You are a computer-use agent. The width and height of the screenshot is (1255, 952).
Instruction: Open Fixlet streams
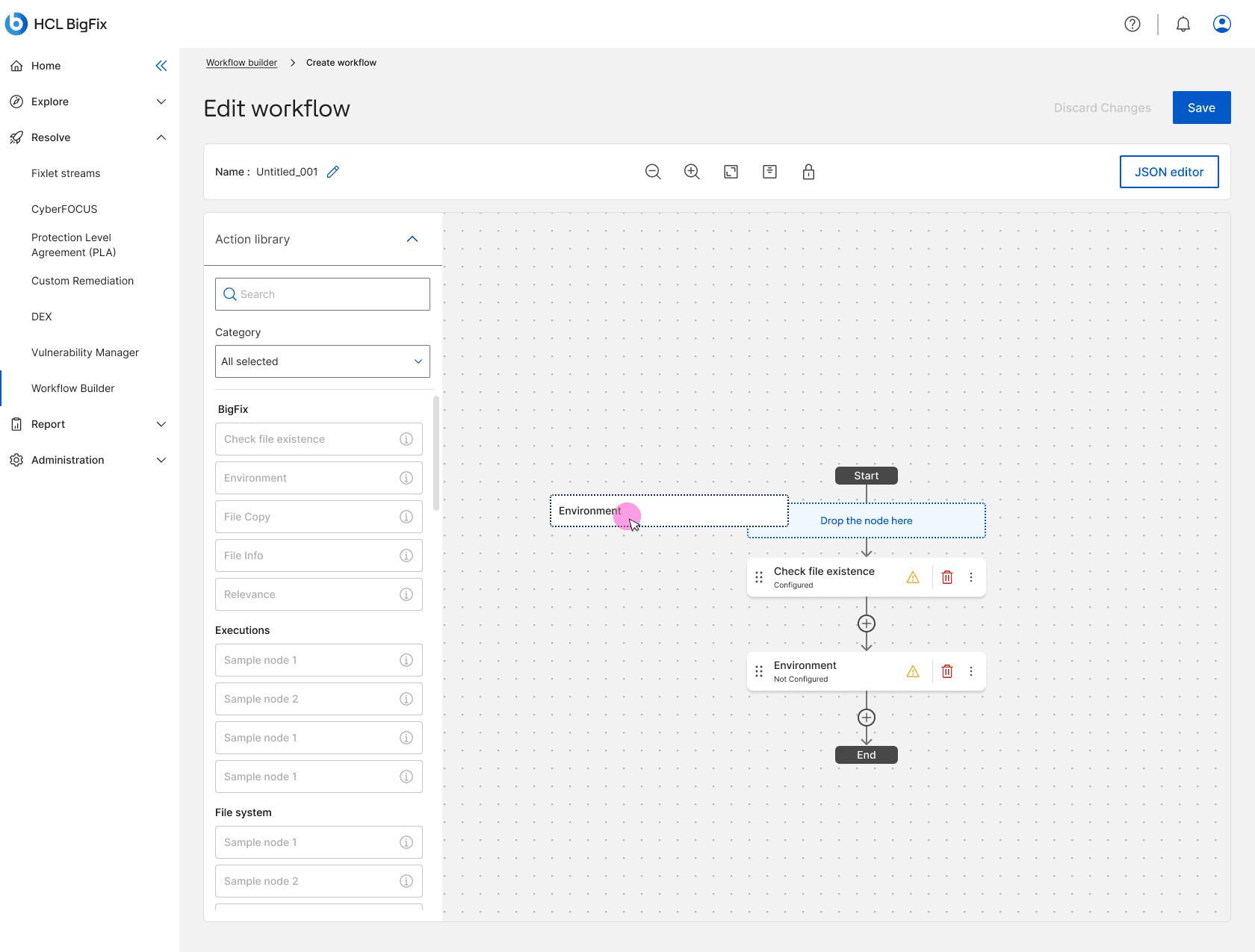66,173
